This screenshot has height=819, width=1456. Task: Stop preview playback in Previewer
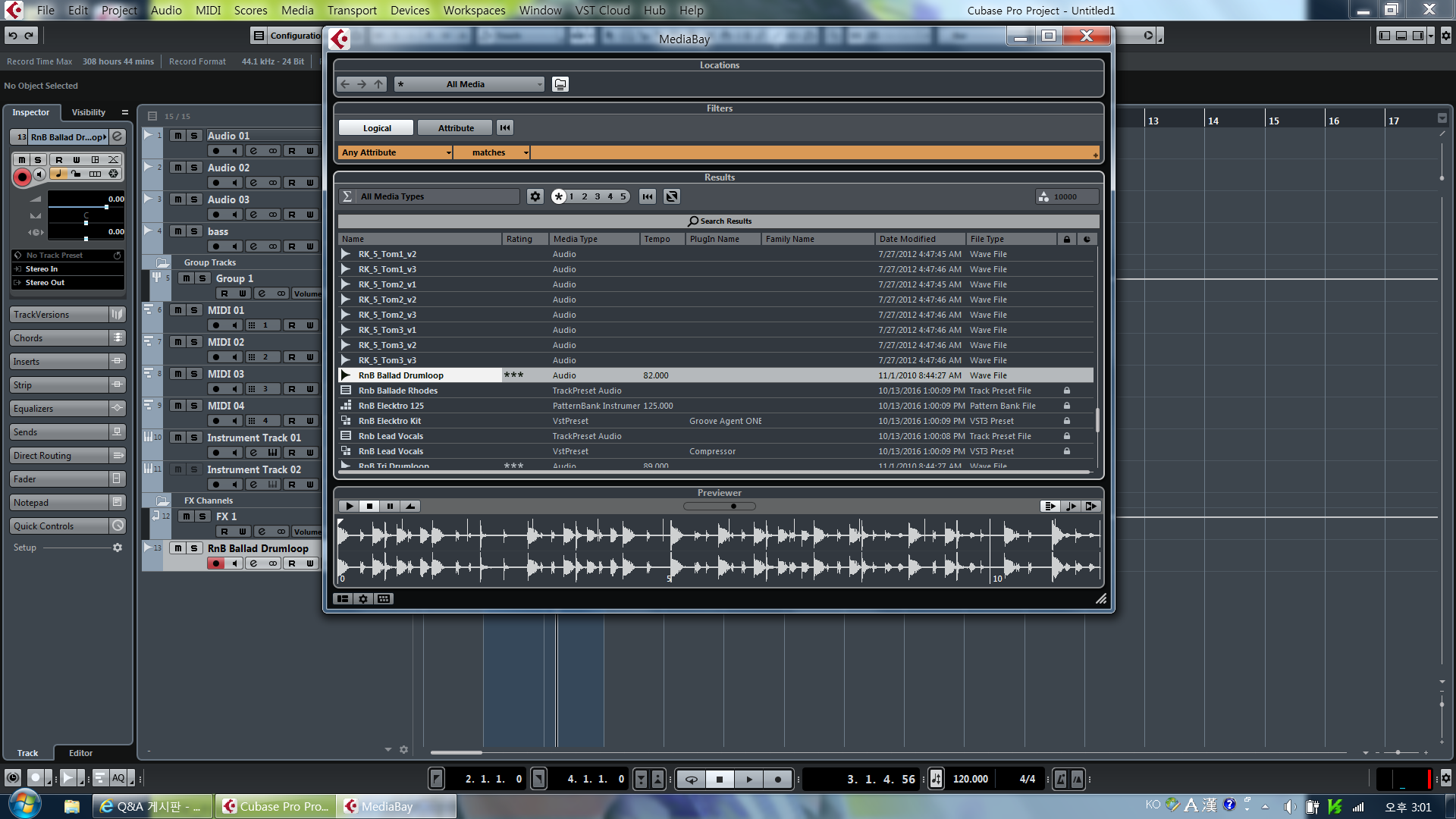coord(369,506)
